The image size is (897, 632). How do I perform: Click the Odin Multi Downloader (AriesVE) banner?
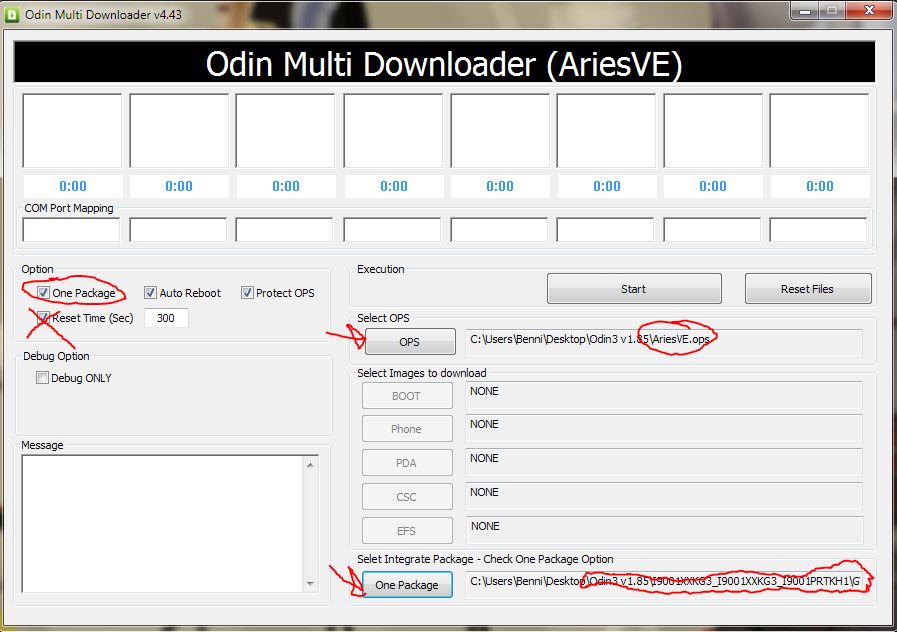444,62
